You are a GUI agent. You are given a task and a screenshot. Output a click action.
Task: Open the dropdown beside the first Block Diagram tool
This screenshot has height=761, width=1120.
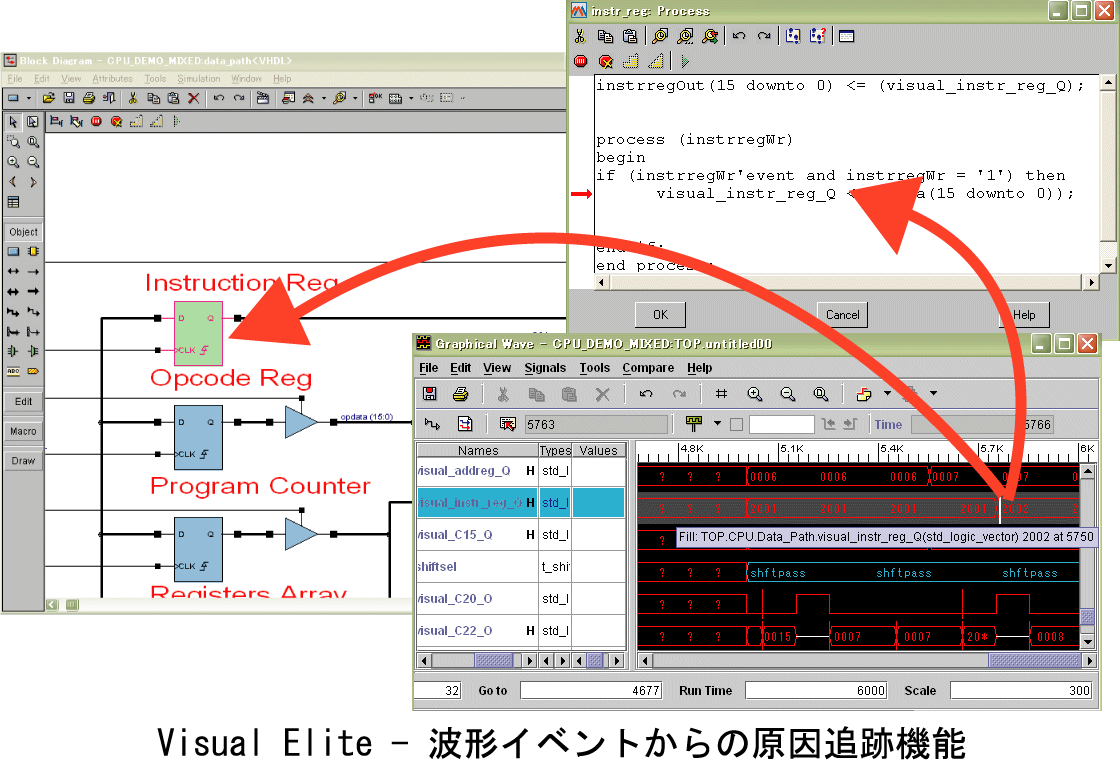(x=29, y=99)
